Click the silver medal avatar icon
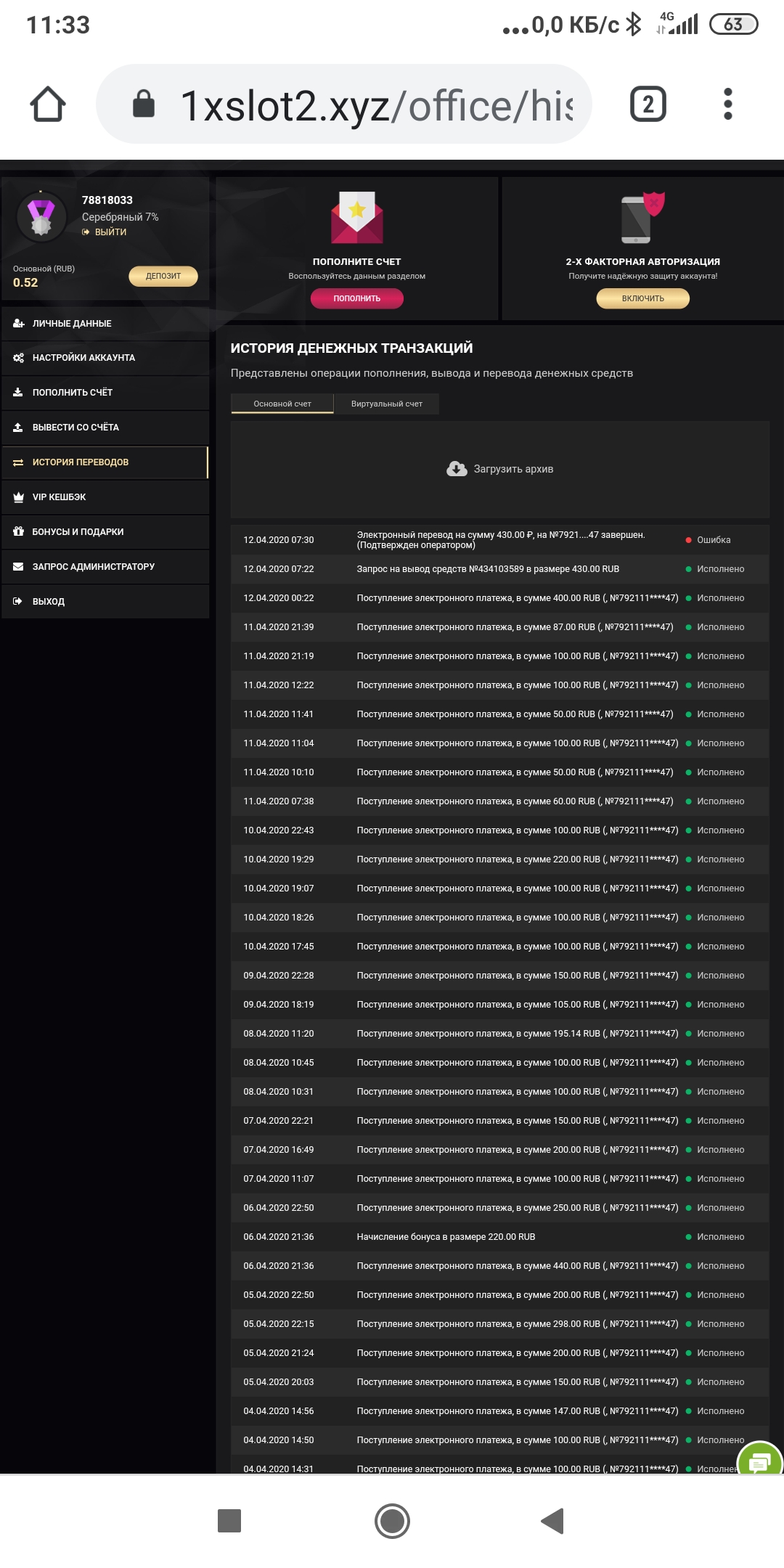784x1568 pixels. click(41, 217)
